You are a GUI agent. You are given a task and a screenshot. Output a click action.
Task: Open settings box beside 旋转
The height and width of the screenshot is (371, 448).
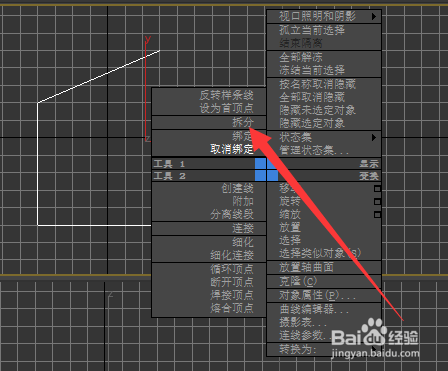(377, 202)
